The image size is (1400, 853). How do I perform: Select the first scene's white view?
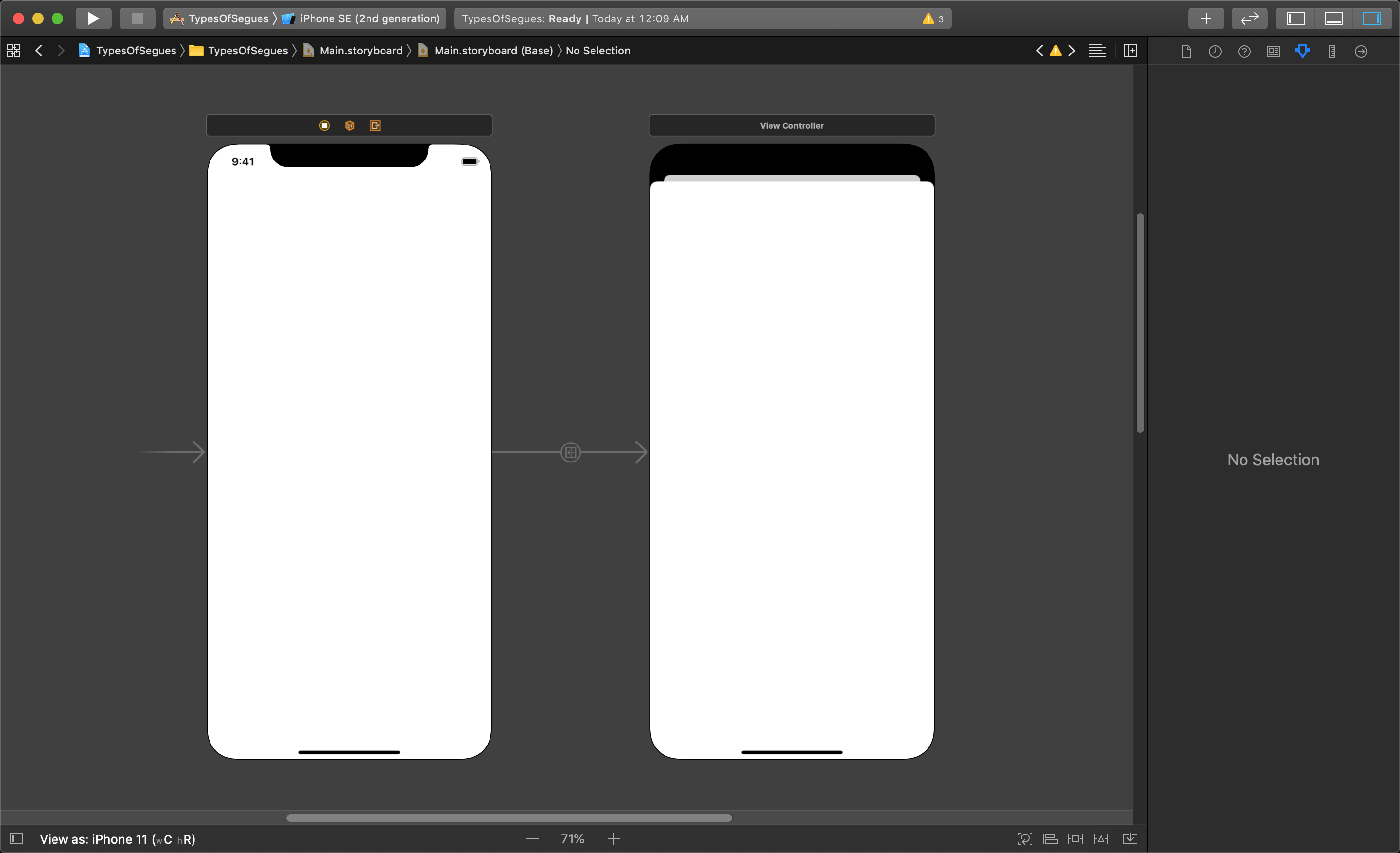349,452
